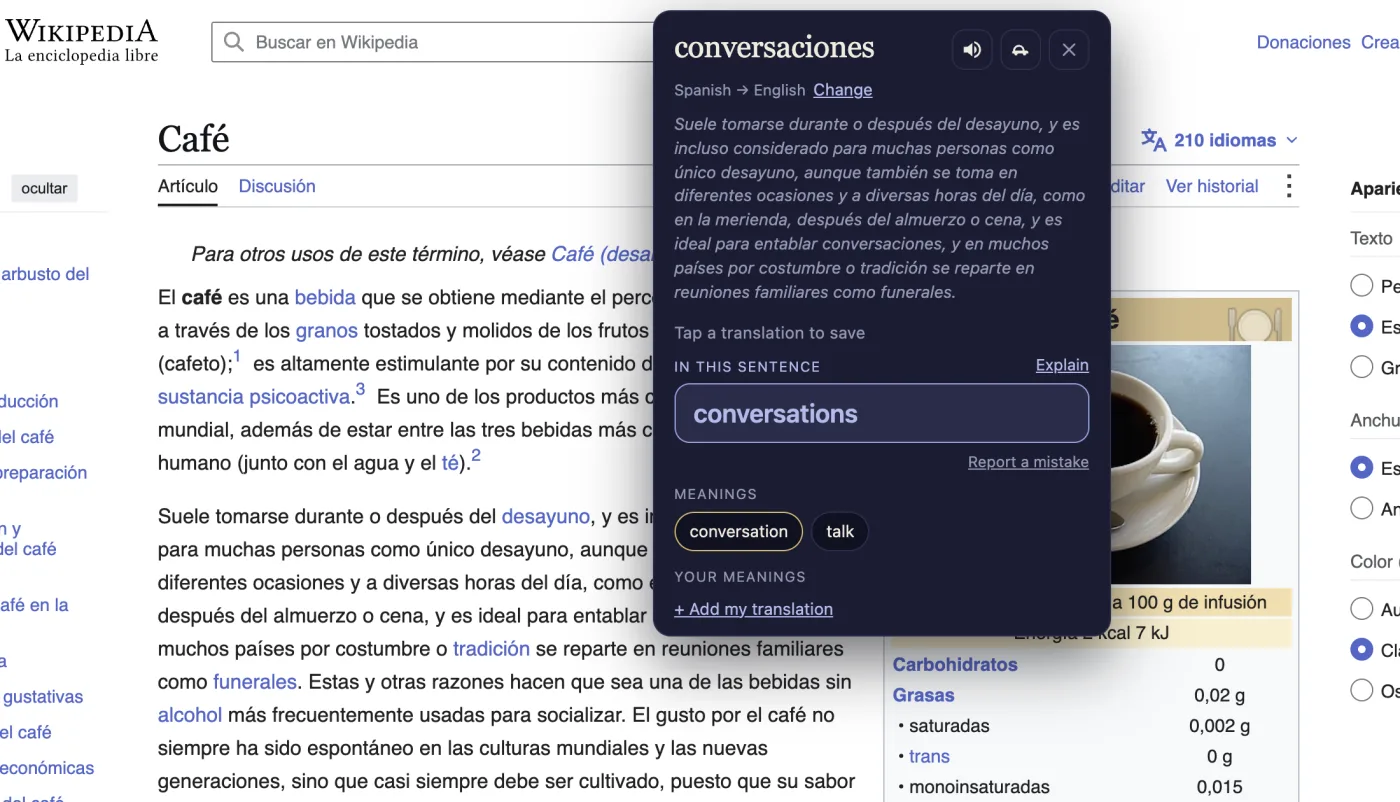Image resolution: width=1400 pixels, height=802 pixels.
Task: Open the Carbohidratos link in the infobox
Action: pyautogui.click(x=955, y=664)
